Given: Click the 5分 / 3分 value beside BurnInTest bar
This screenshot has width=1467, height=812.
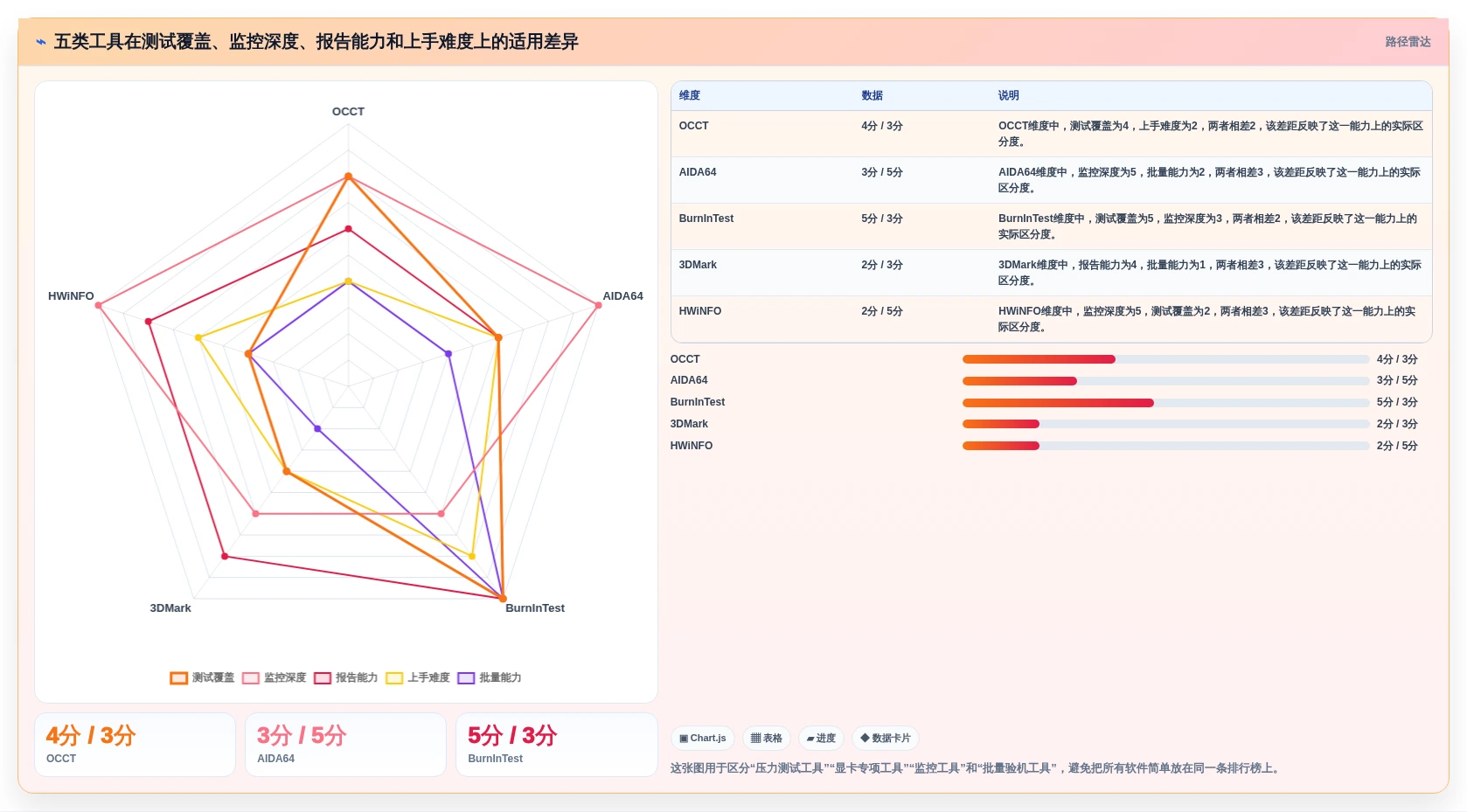Looking at the screenshot, I should point(1397,402).
